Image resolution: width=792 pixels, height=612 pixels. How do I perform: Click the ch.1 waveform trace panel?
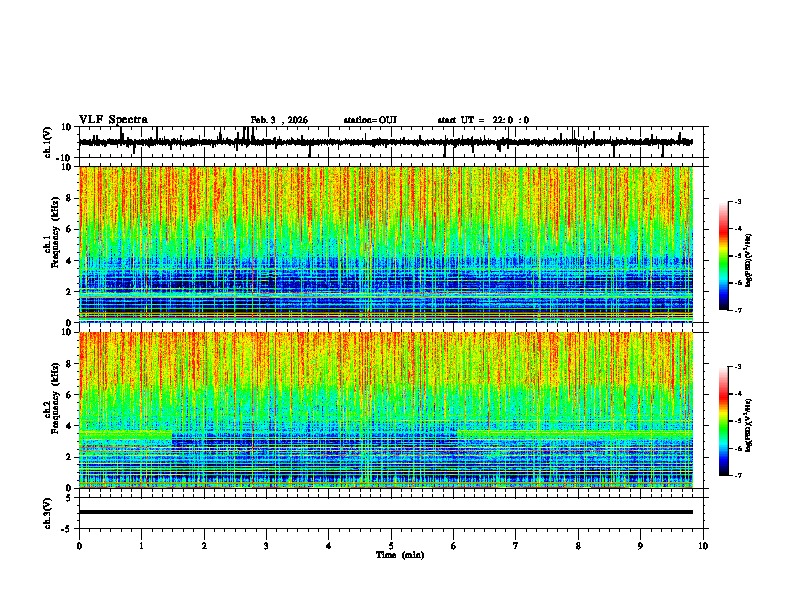pyautogui.click(x=393, y=142)
